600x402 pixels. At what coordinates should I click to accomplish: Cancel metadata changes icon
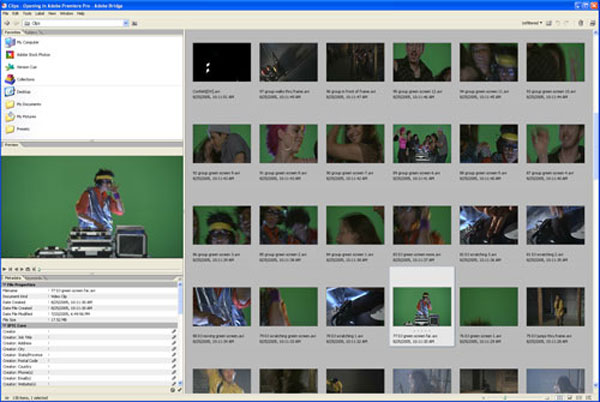(173, 390)
